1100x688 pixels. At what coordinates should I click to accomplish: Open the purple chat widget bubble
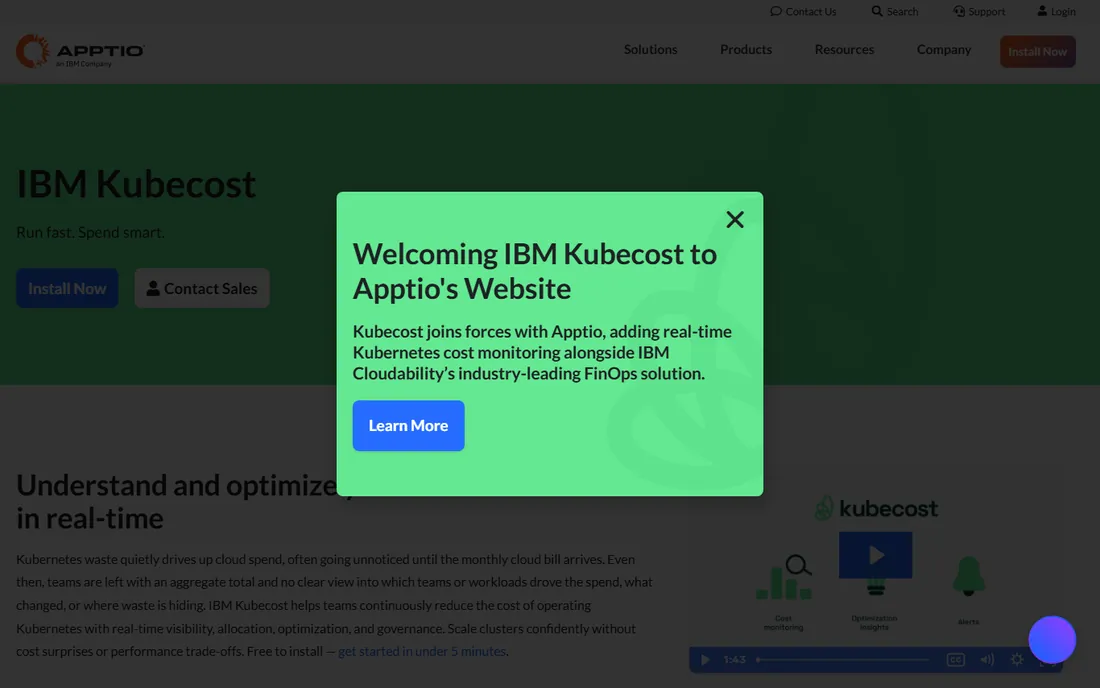[x=1052, y=640]
